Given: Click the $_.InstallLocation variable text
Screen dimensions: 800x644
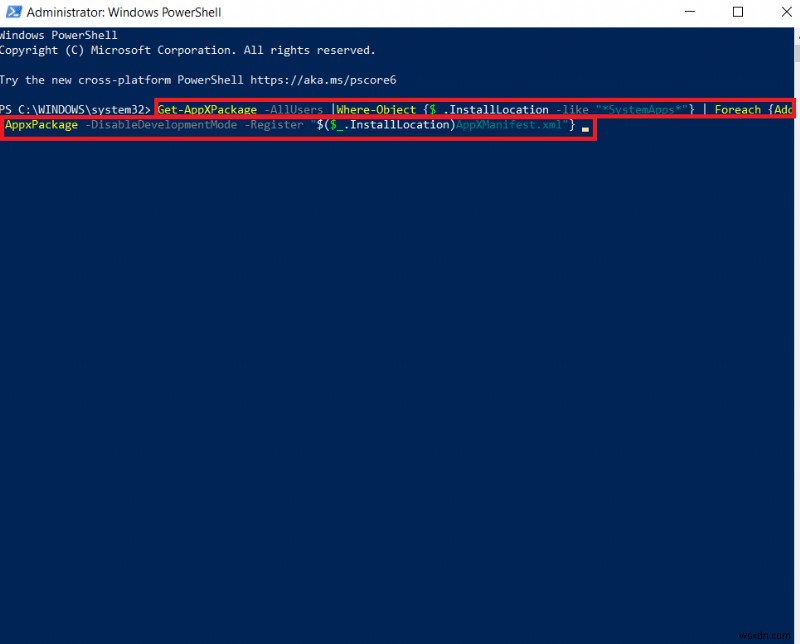Looking at the screenshot, I should tap(490, 109).
